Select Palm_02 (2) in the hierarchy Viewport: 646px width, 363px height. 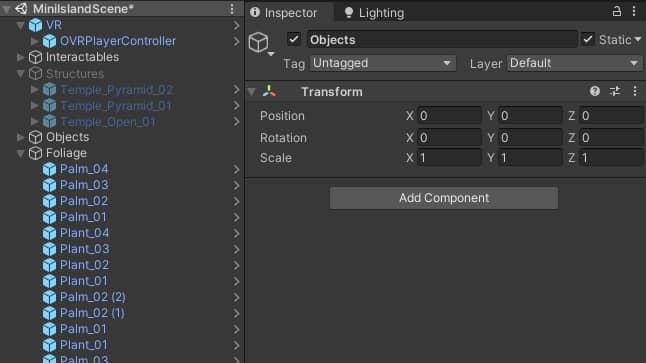click(93, 297)
